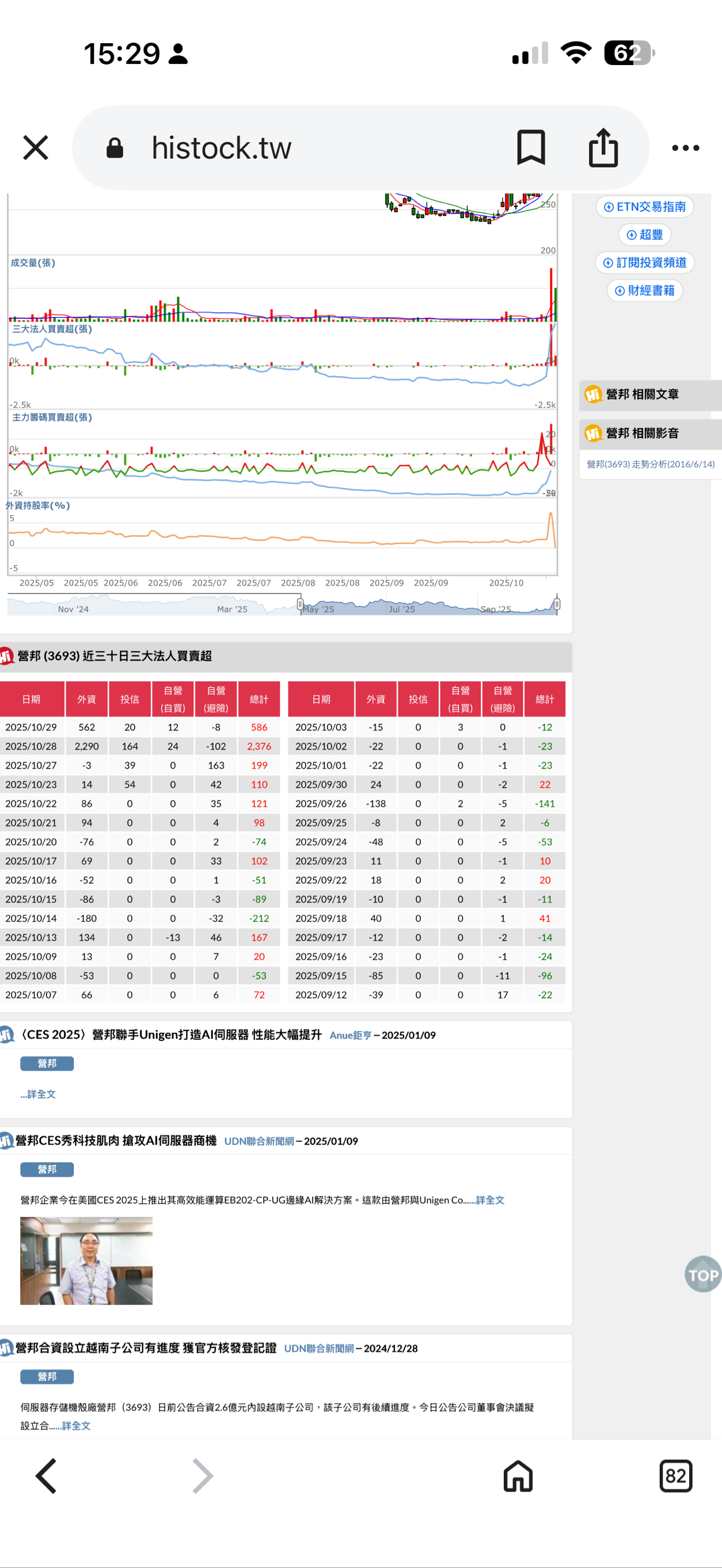Open the three-dot more options menu
This screenshot has width=722, height=1568.
point(685,148)
